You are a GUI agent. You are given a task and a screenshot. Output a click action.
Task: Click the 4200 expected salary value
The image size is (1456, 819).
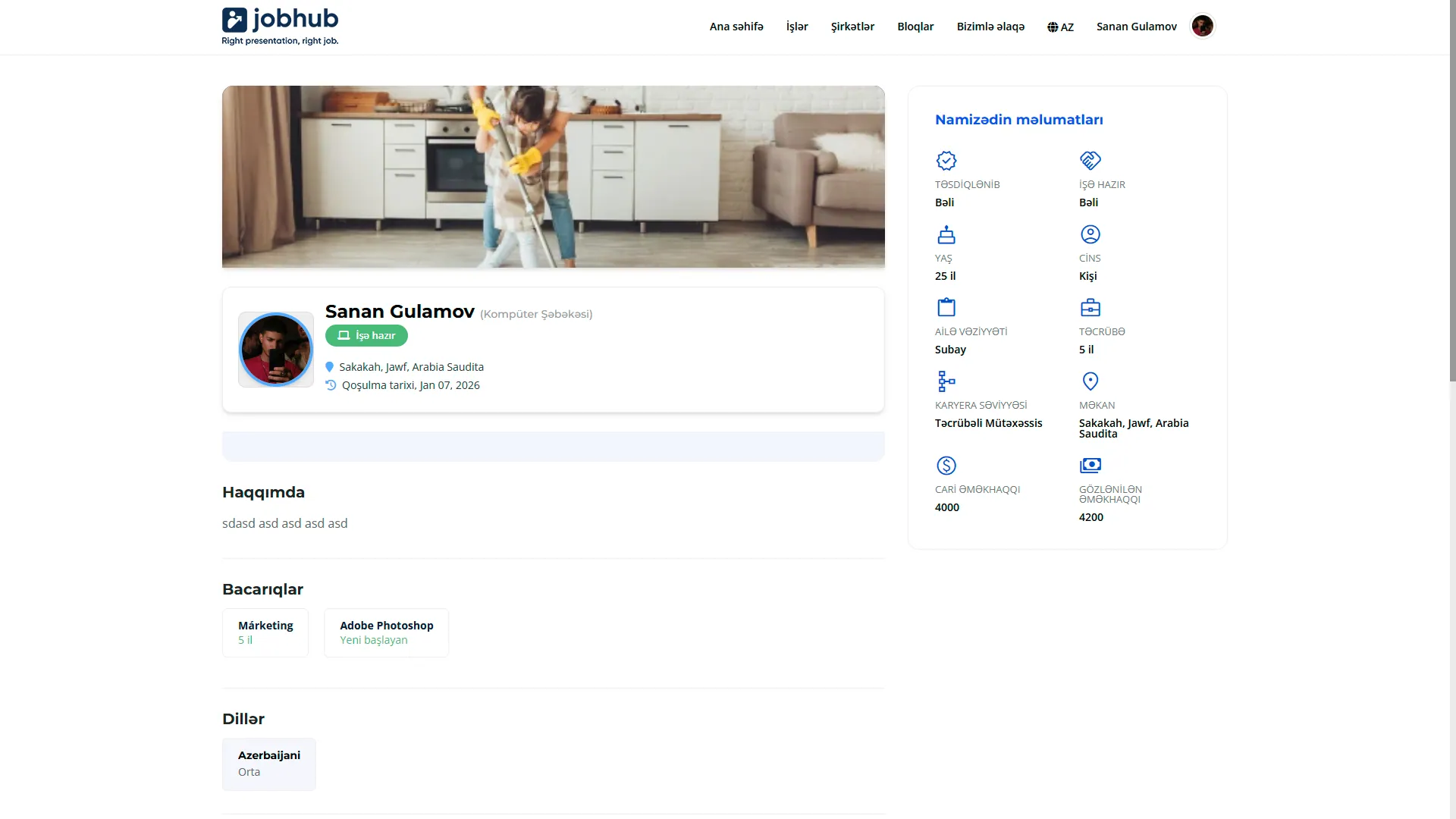(x=1091, y=517)
